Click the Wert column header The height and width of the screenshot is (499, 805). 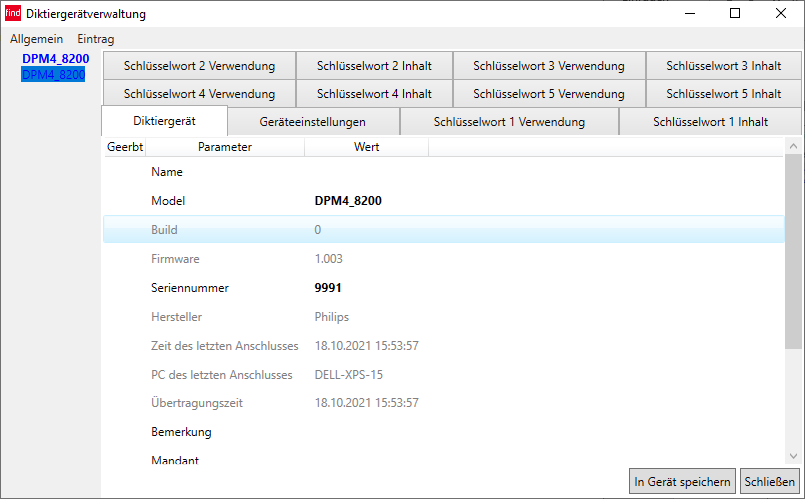point(367,147)
